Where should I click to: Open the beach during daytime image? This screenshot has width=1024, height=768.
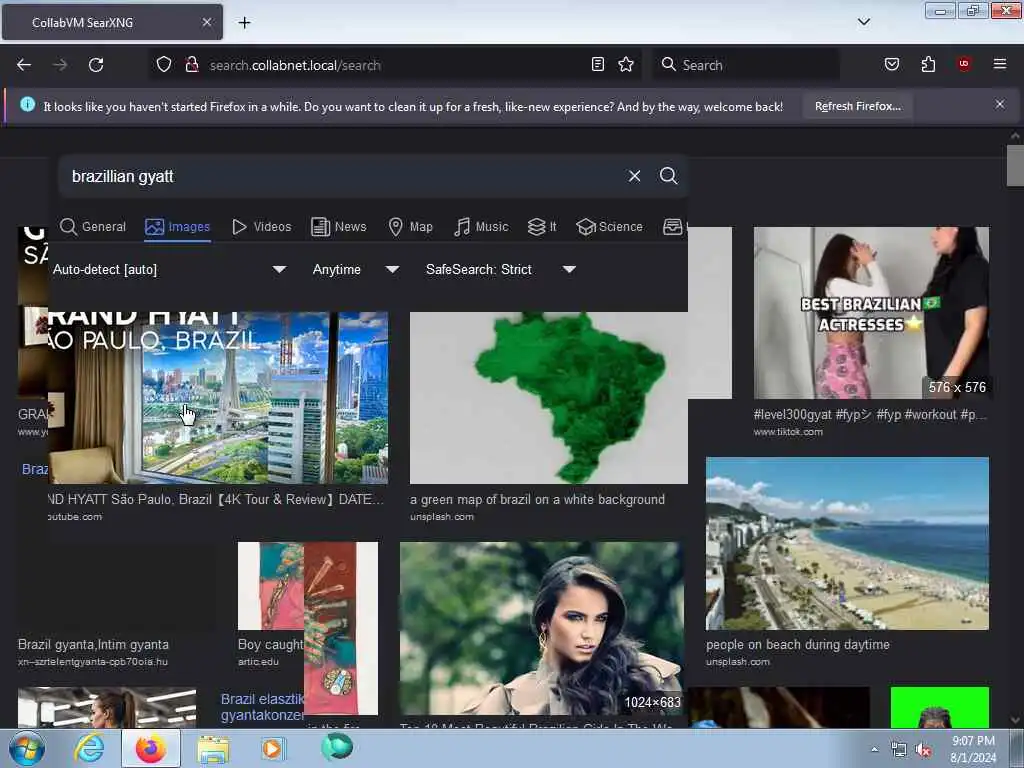point(847,543)
